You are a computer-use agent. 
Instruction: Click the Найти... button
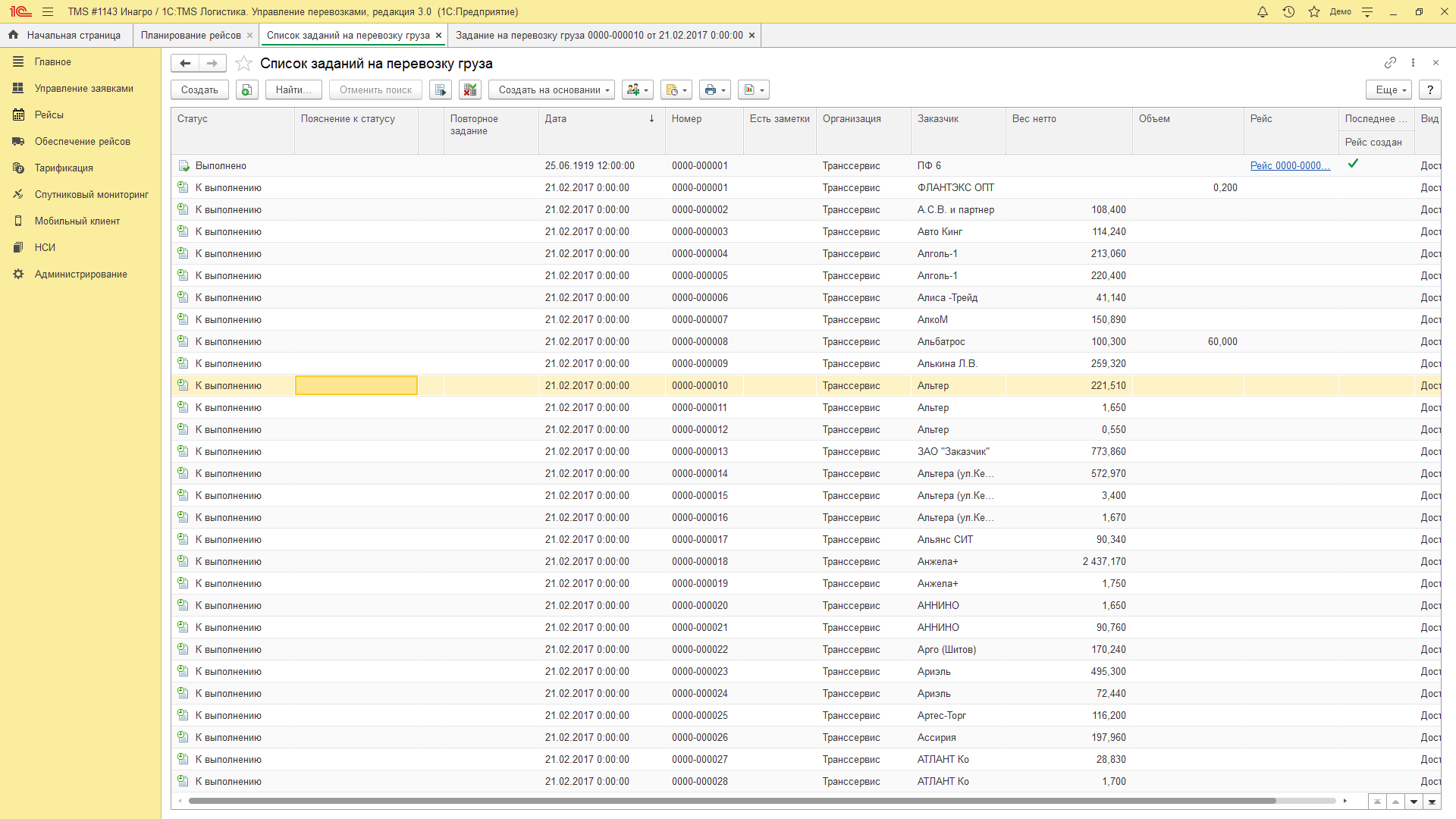pyautogui.click(x=293, y=89)
